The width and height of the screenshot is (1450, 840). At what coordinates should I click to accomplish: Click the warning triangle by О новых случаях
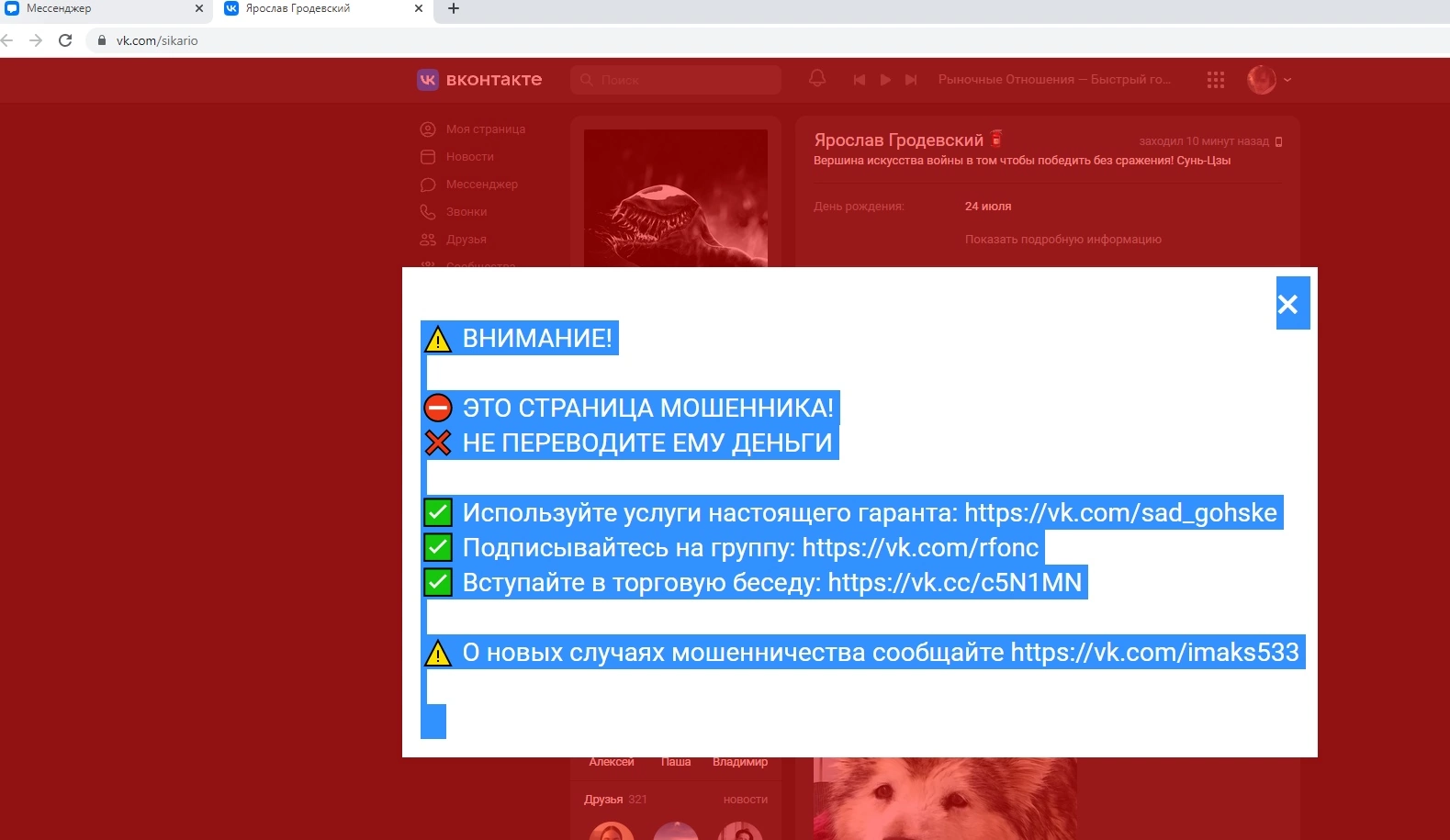tap(438, 653)
